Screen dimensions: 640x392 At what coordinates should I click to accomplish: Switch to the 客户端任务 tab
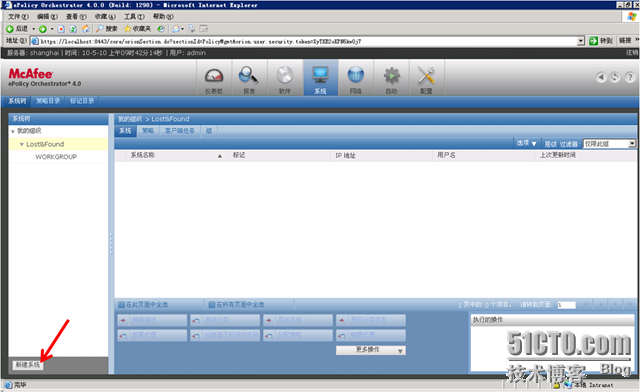(x=180, y=131)
